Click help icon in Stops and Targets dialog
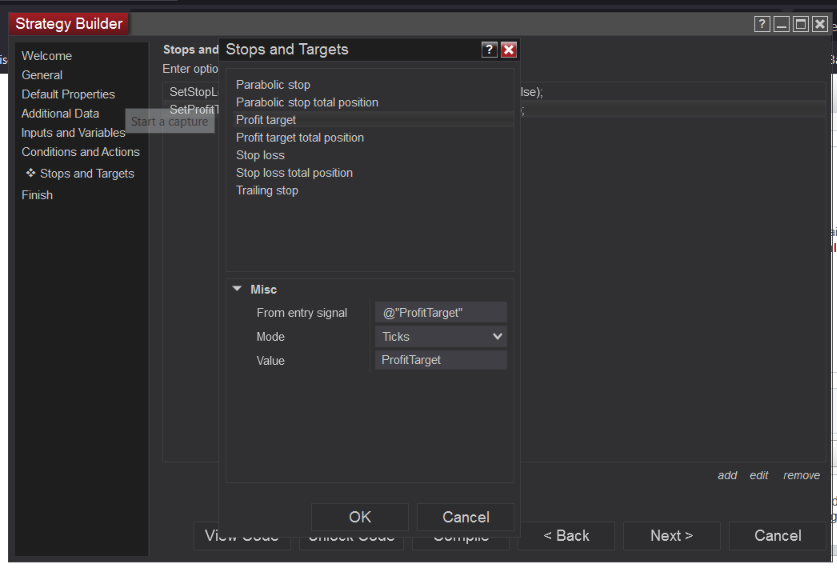The height and width of the screenshot is (569, 837). coord(489,50)
